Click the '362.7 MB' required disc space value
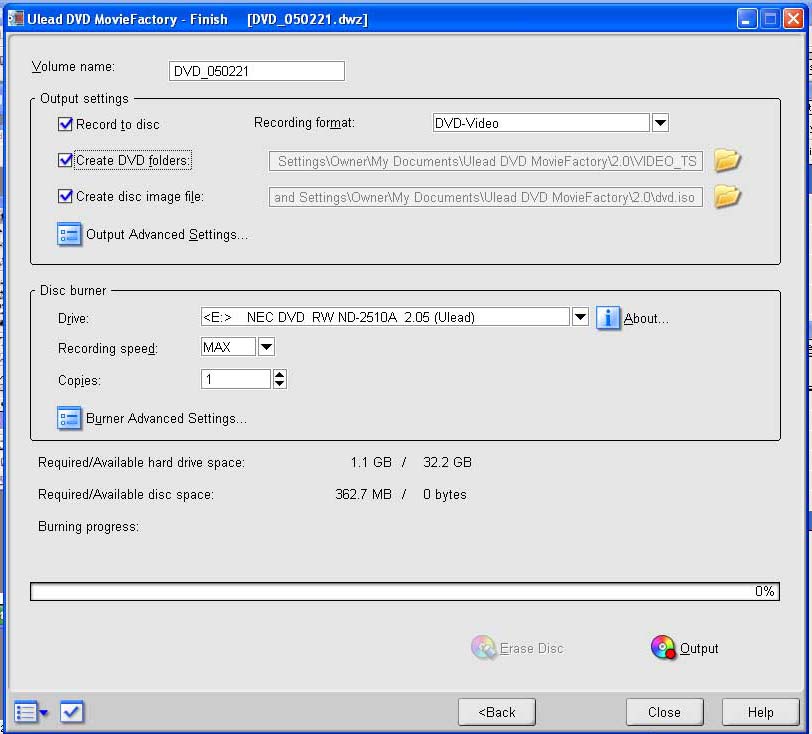 [x=364, y=494]
